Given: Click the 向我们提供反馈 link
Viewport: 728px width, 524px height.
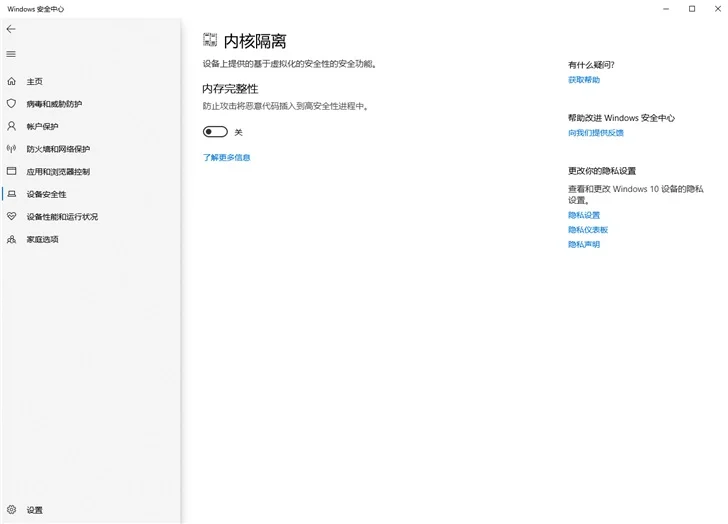Looking at the screenshot, I should pyautogui.click(x=596, y=133).
